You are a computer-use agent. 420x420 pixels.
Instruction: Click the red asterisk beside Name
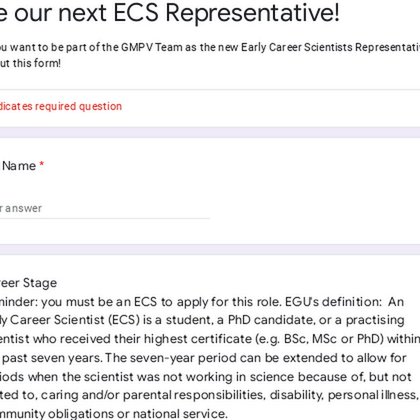point(42,164)
